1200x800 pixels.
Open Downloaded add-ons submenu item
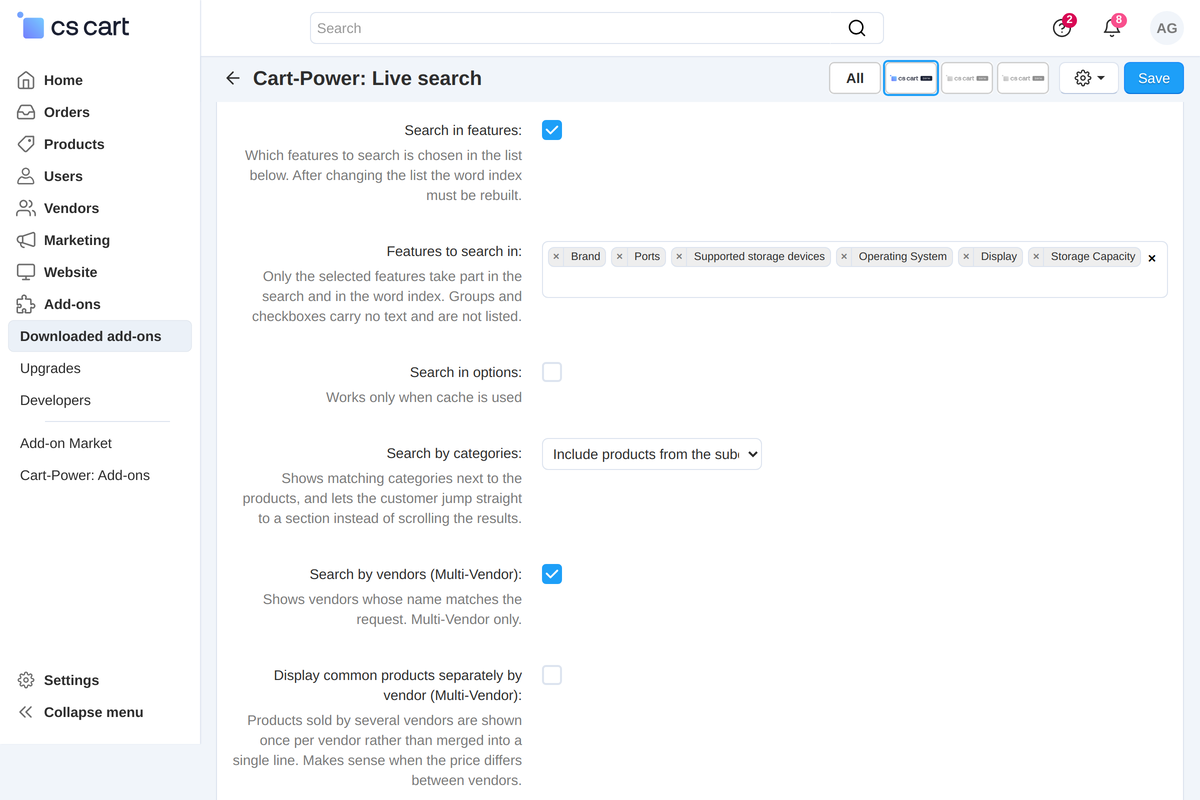click(x=100, y=336)
